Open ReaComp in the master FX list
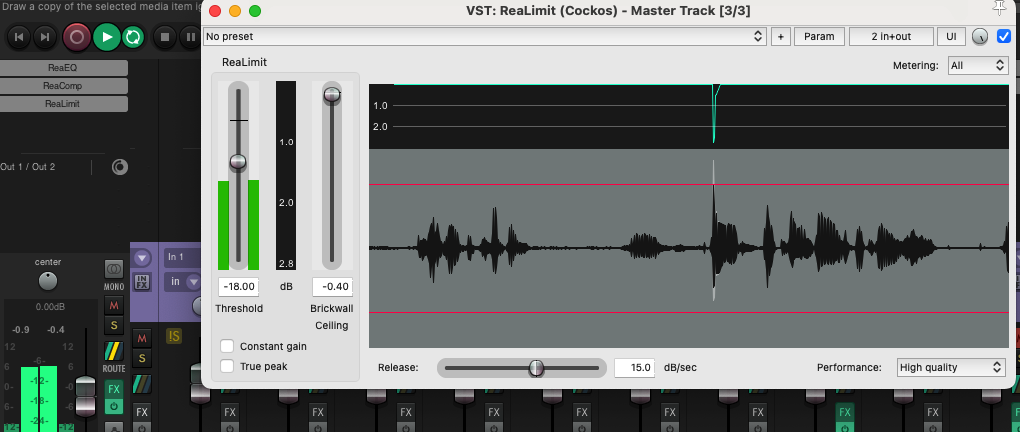Screen dimensions: 1020x432 (63, 86)
